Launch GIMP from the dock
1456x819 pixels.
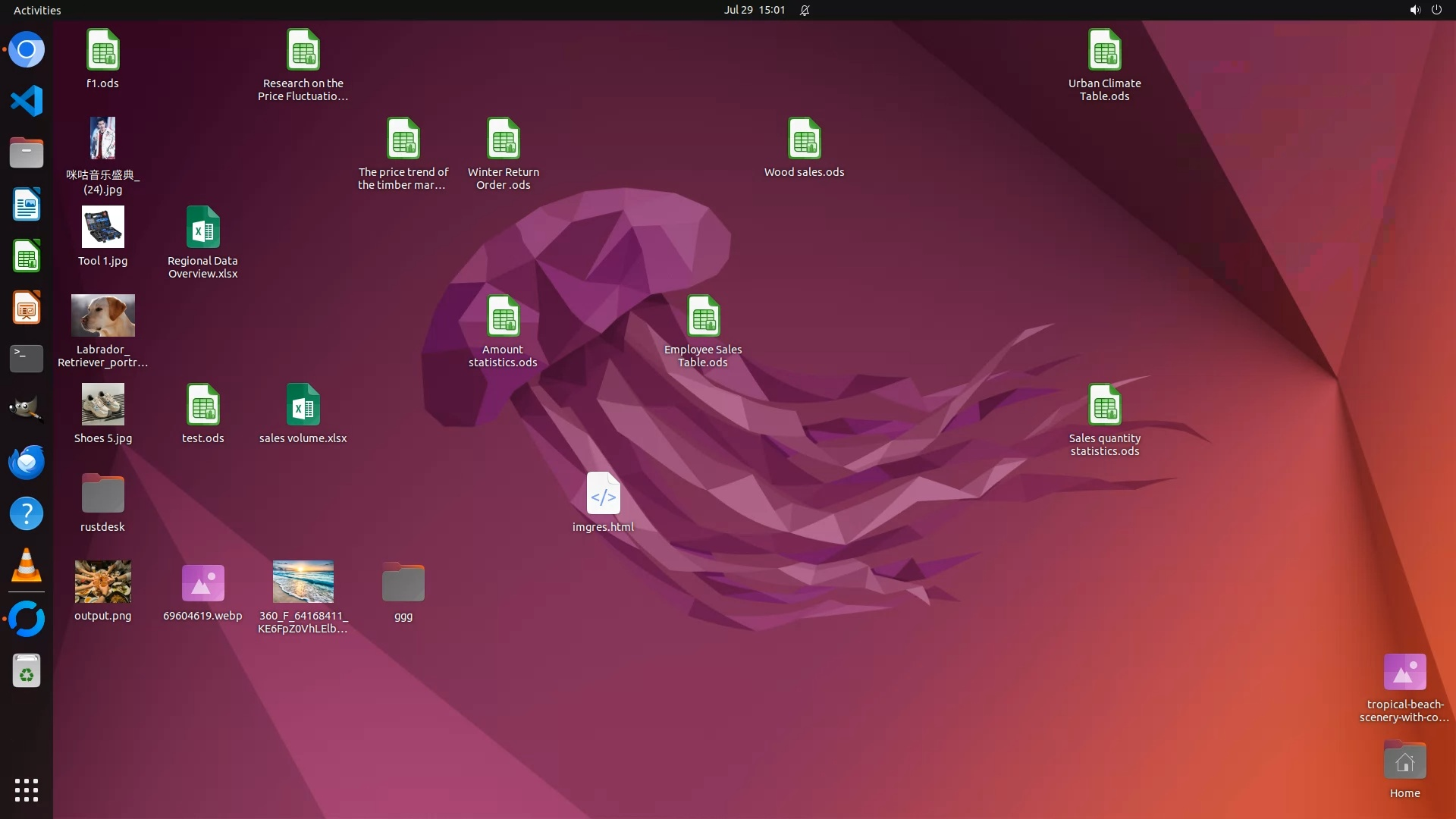click(x=27, y=409)
